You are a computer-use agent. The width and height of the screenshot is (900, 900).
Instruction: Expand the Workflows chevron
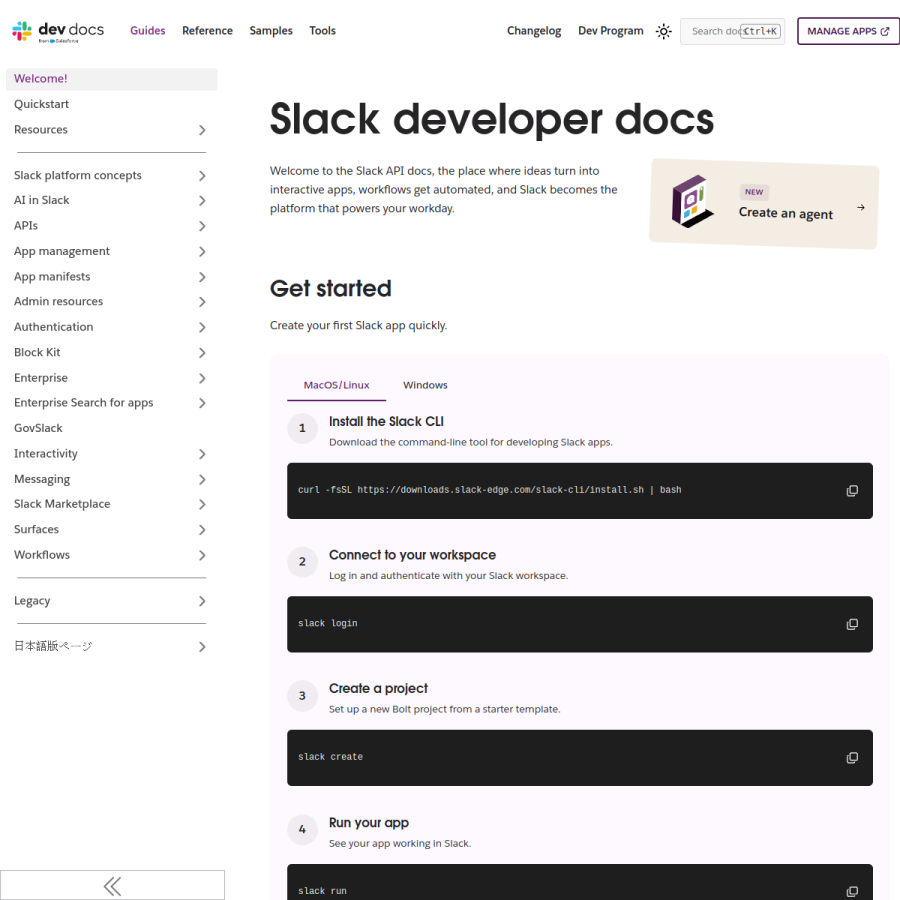tap(202, 556)
